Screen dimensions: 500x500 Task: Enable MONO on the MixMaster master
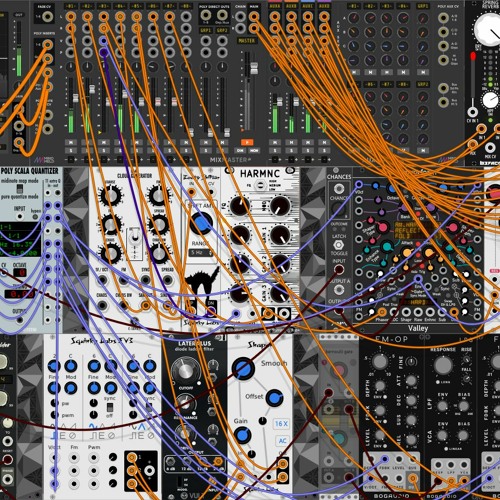[x=254, y=151]
